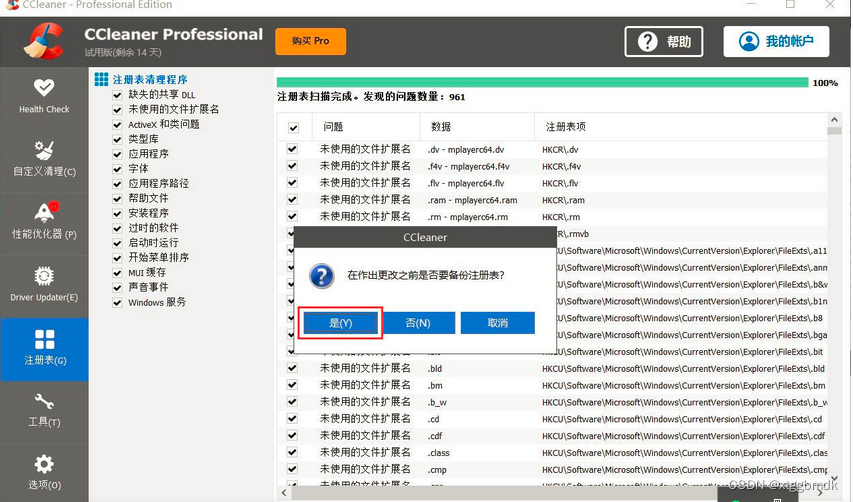The height and width of the screenshot is (502, 853).
Task: Toggle 声音事件 checkbox
Action: pos(117,288)
